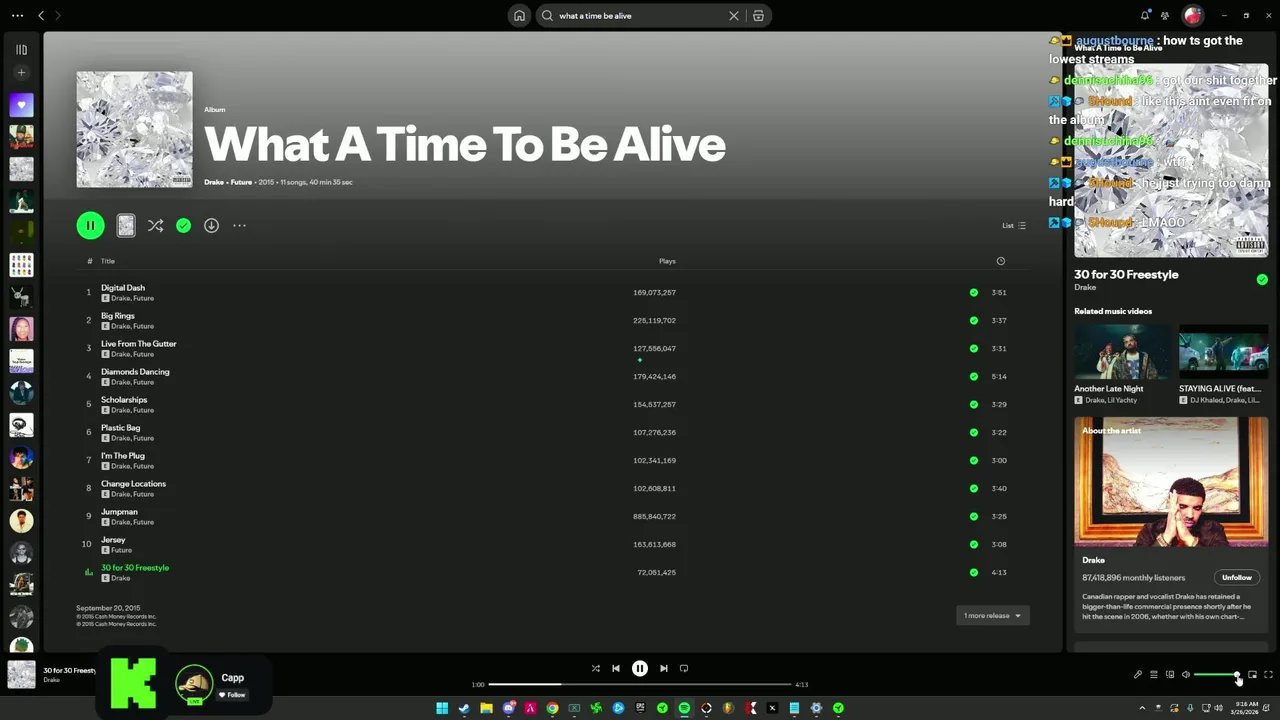Toggle saved check for Diamonds Dancing

pyautogui.click(x=973, y=377)
